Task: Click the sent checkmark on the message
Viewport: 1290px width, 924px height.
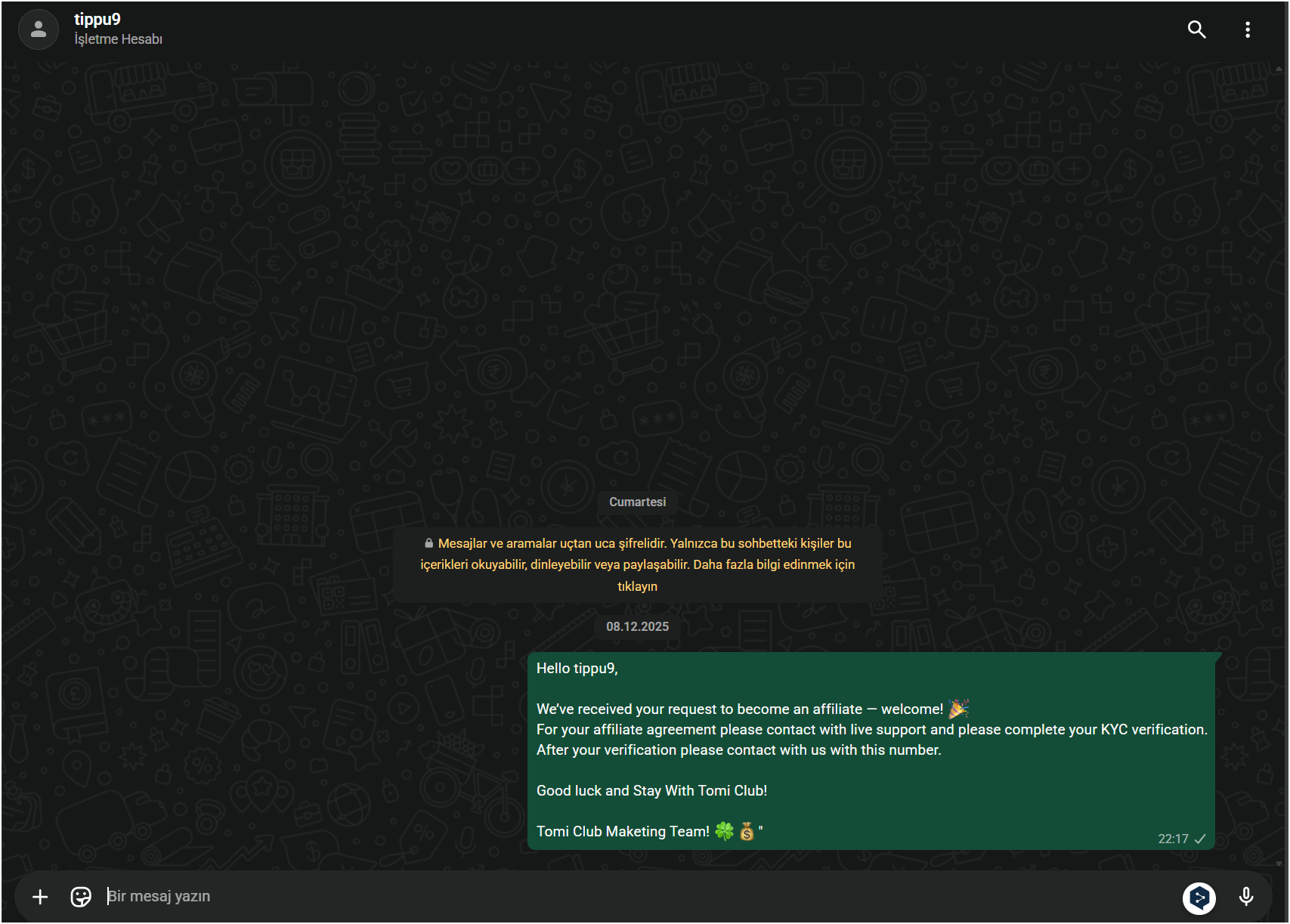Action: click(1200, 839)
